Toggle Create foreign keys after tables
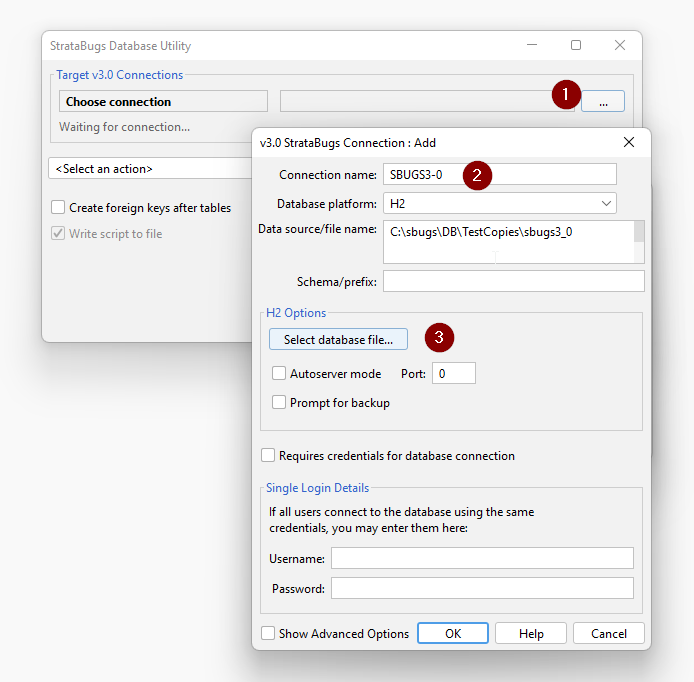This screenshot has width=694, height=682. (x=58, y=207)
